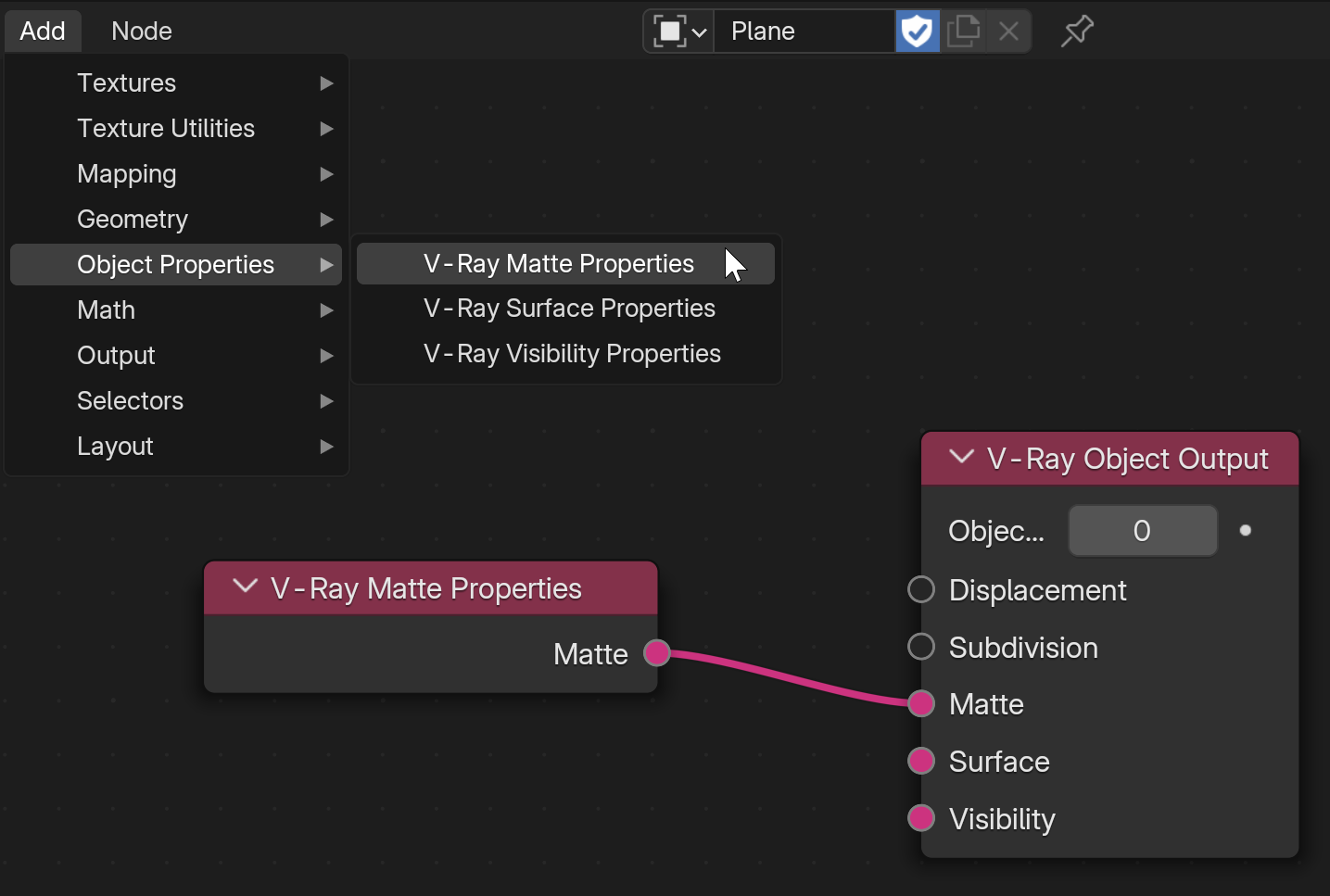Click the Subdivision label on Object Output

click(1023, 648)
